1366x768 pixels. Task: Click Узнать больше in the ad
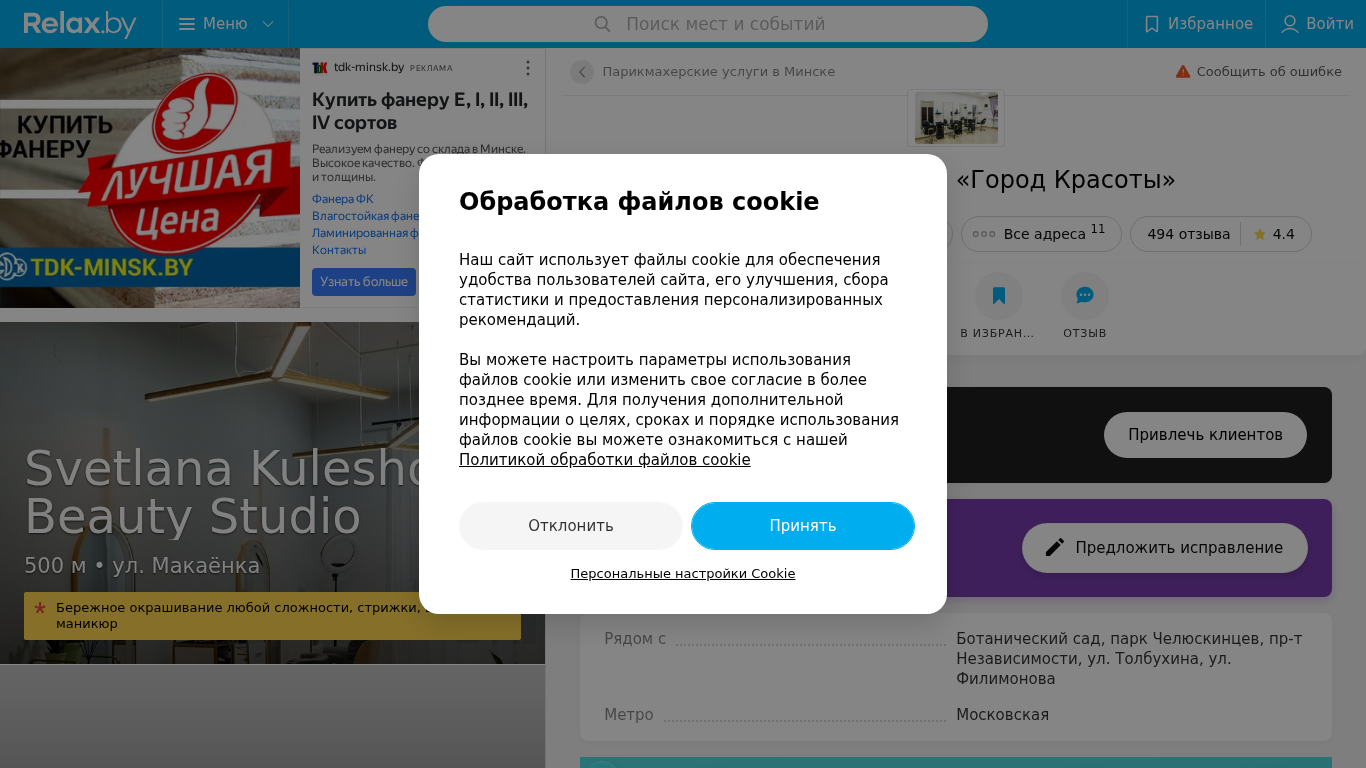click(x=364, y=282)
